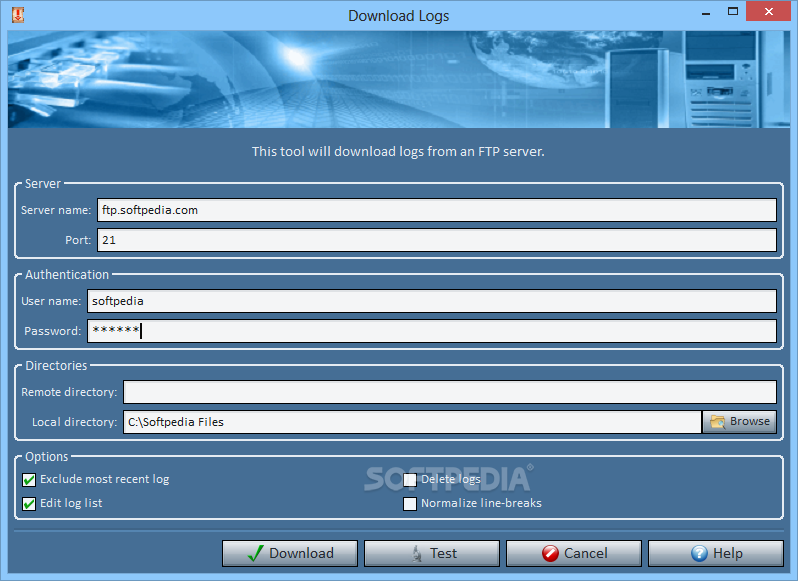Click the microscope icon on Test button
Viewport: 798px width, 581px height.
coord(417,554)
